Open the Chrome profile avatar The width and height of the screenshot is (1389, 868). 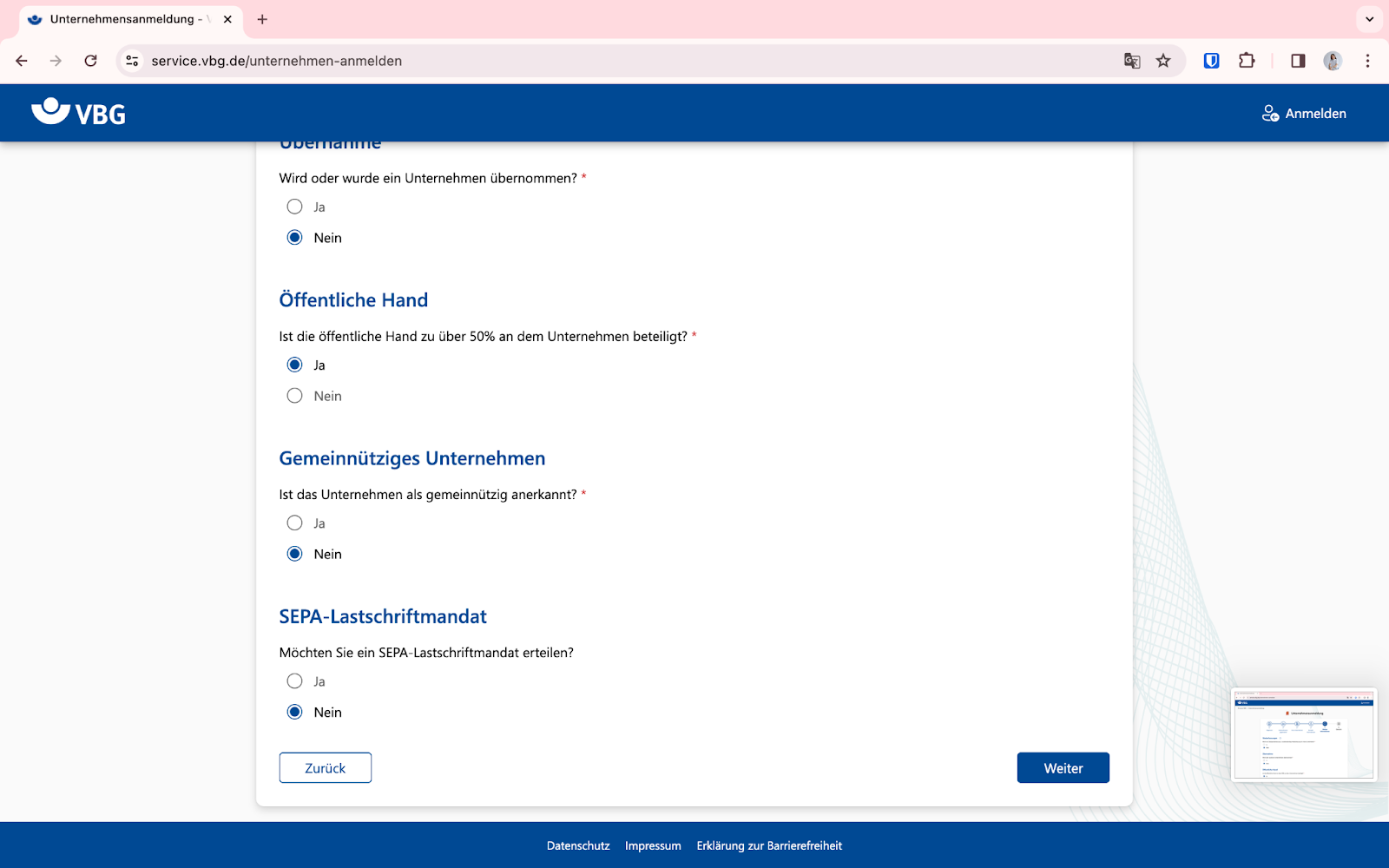coord(1333,61)
